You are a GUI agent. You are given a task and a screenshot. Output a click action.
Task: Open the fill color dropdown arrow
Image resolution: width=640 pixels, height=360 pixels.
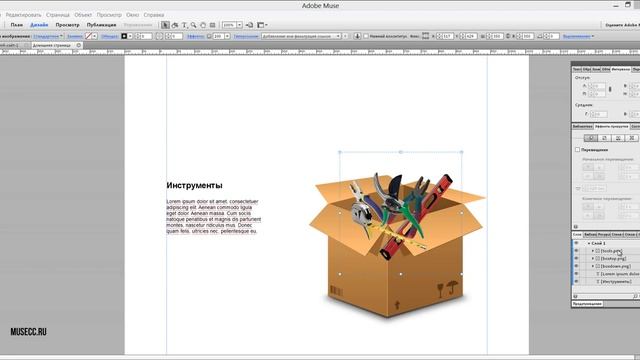click(94, 36)
